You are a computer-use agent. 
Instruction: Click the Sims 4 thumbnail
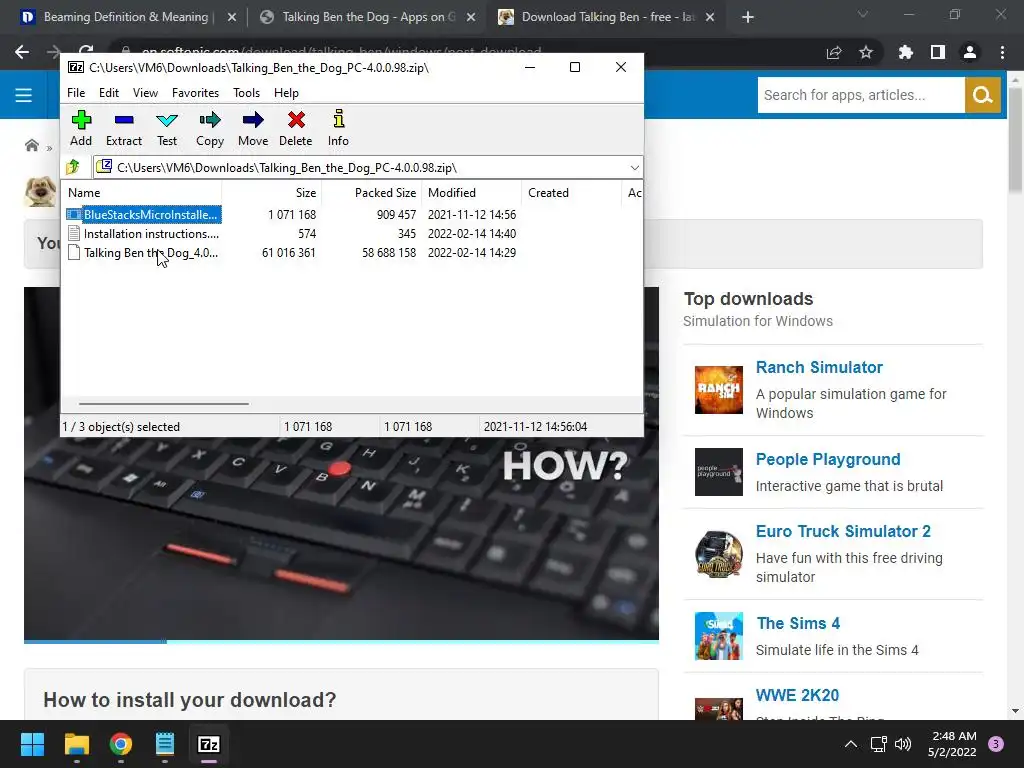(718, 636)
